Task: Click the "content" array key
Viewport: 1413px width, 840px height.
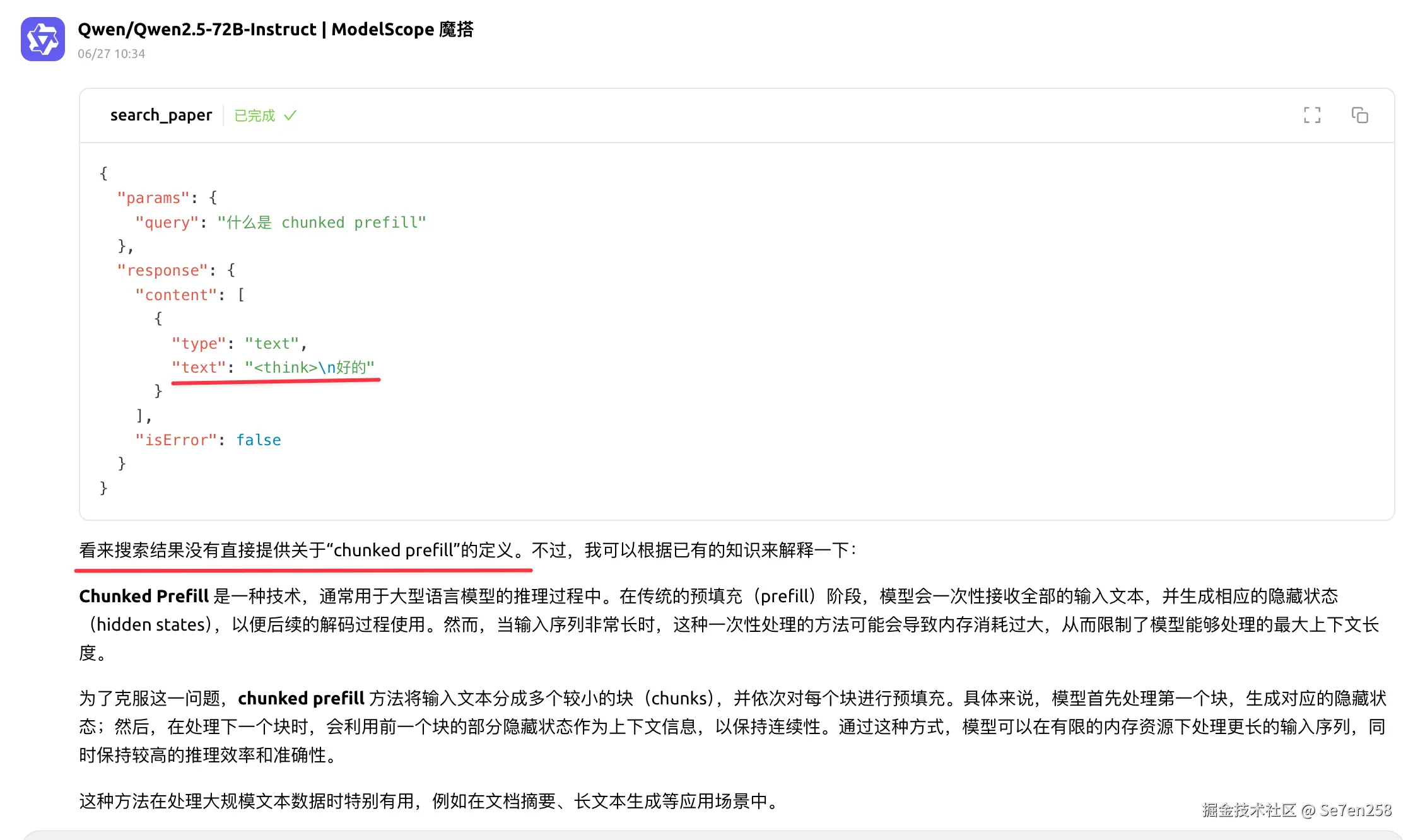Action: 176,295
